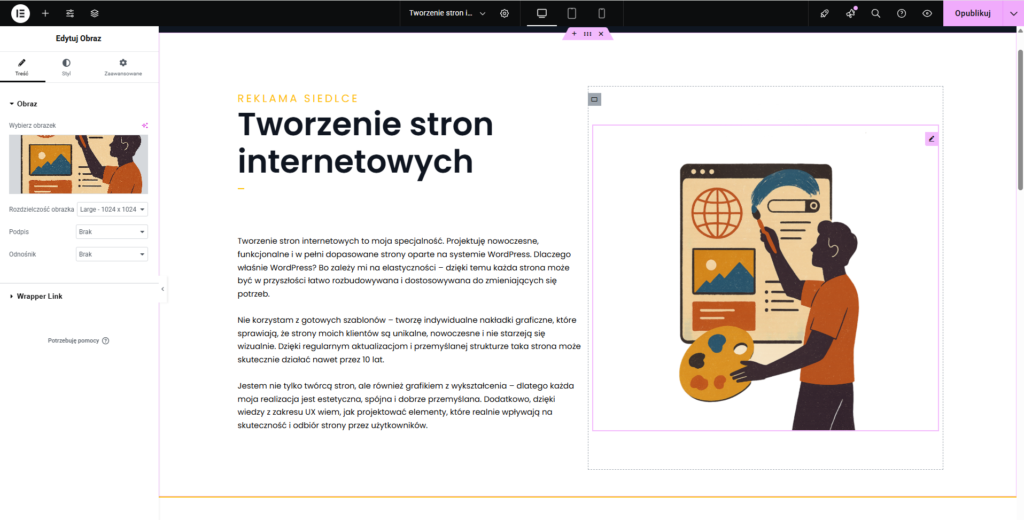This screenshot has height=520, width=1024.
Task: Click the pencil edit icon on image widget
Action: pyautogui.click(x=931, y=139)
